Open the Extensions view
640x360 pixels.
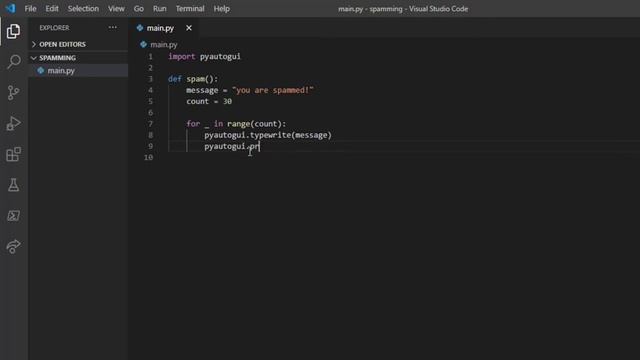[13, 154]
